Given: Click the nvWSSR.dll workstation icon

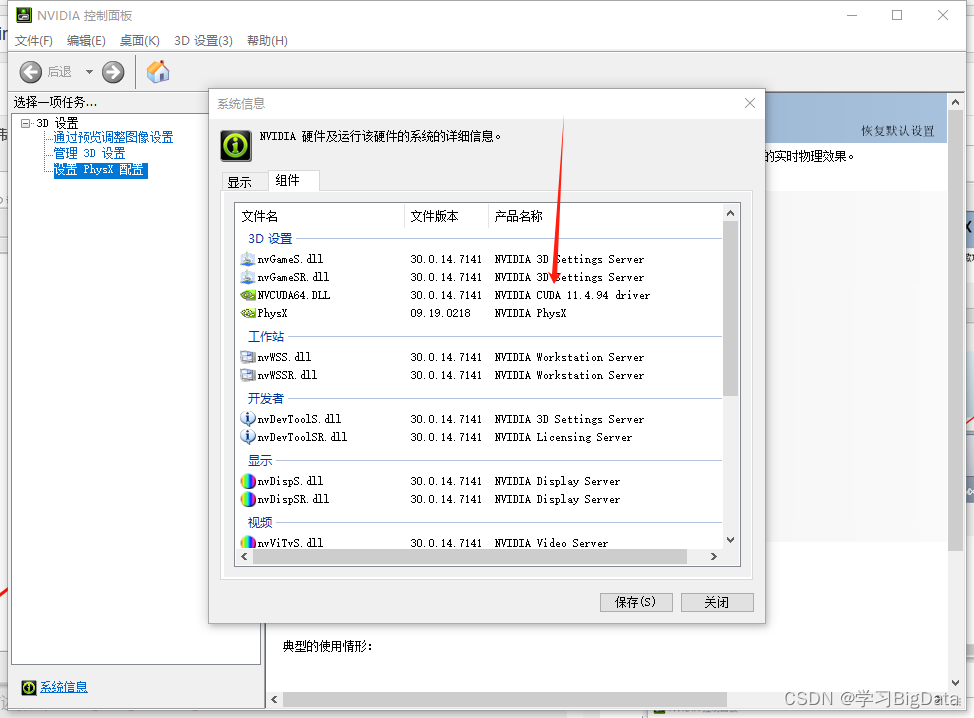Looking at the screenshot, I should click(247, 375).
